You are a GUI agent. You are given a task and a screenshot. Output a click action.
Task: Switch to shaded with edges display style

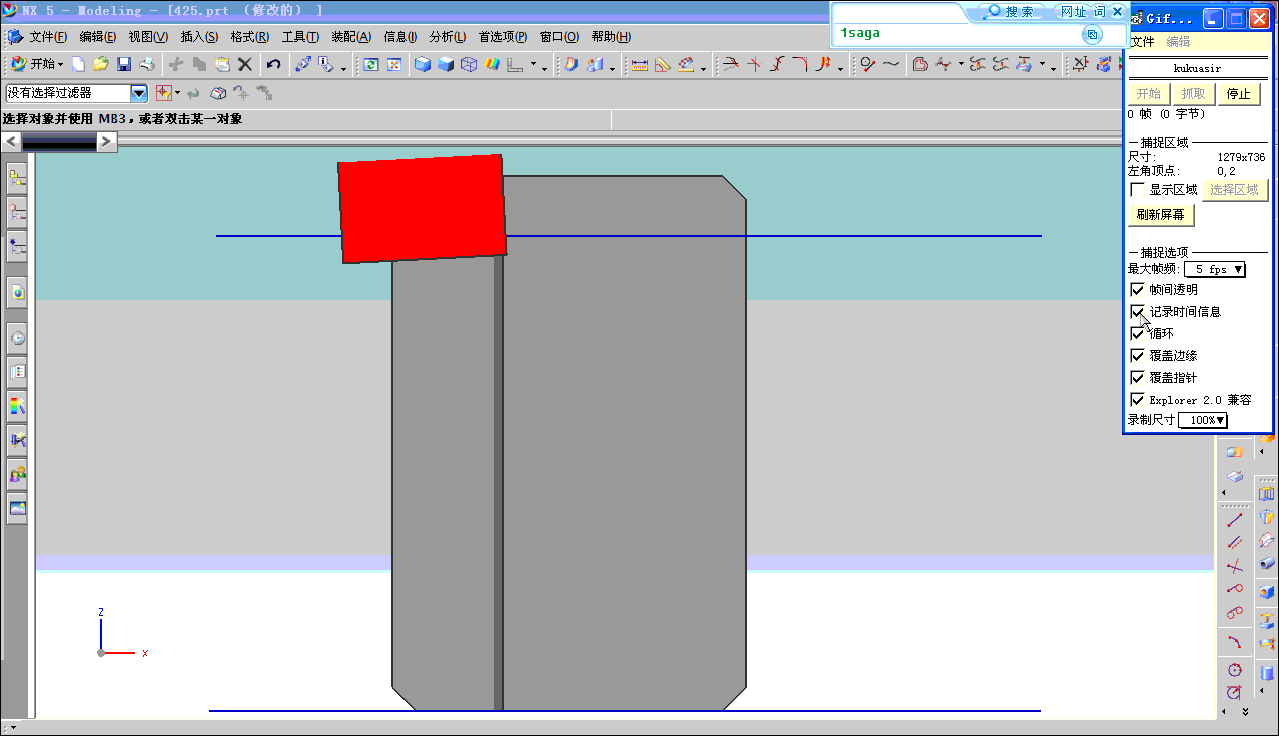(x=423, y=64)
